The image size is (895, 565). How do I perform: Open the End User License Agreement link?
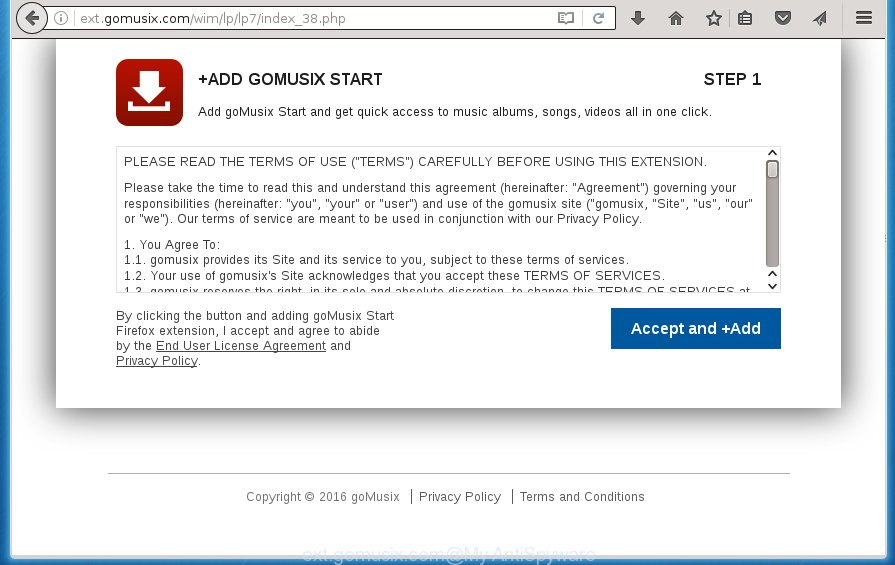point(241,346)
